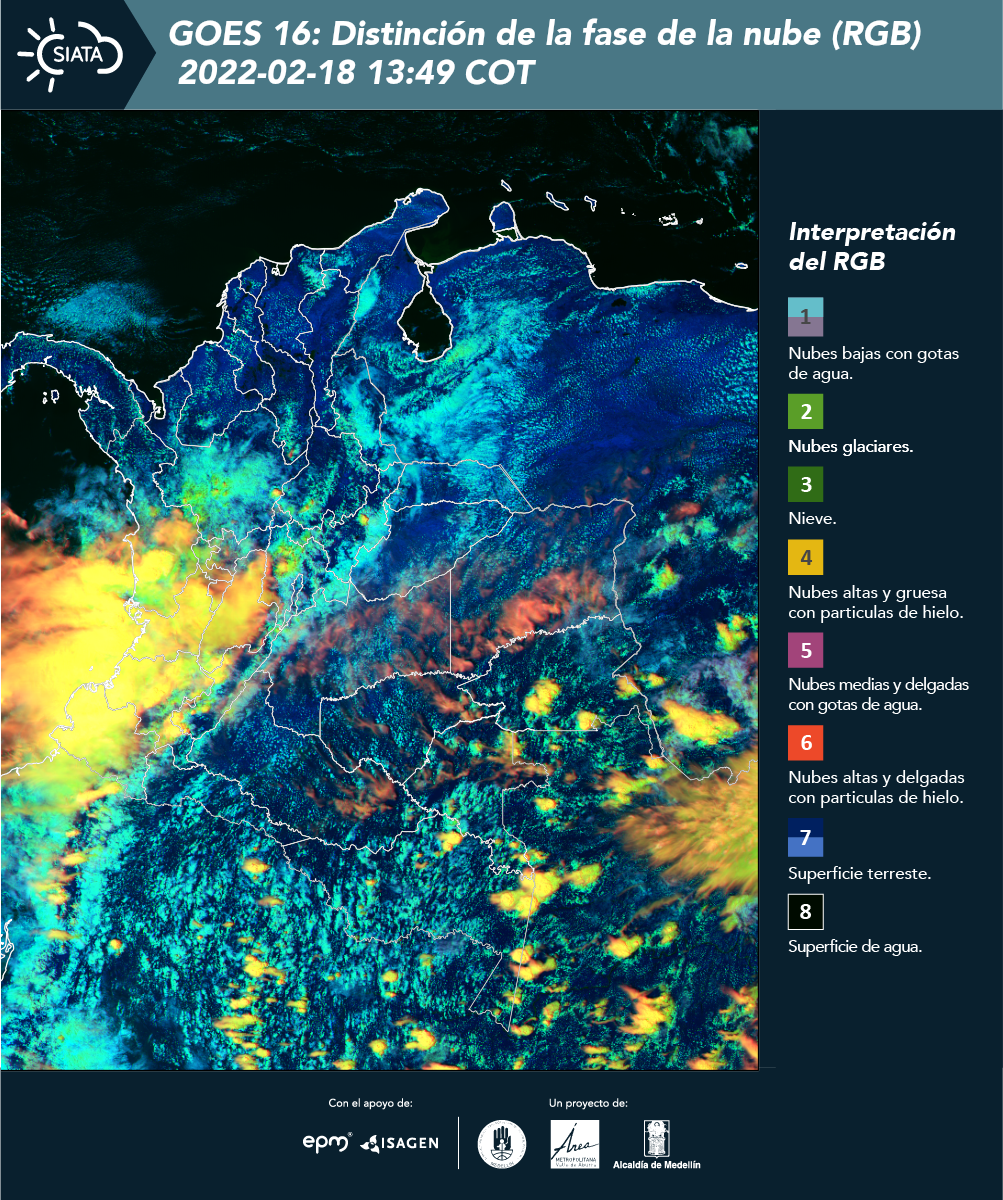Select the magenta swatch number 5
Viewport: 1003px width, 1200px height.
pyautogui.click(x=805, y=650)
